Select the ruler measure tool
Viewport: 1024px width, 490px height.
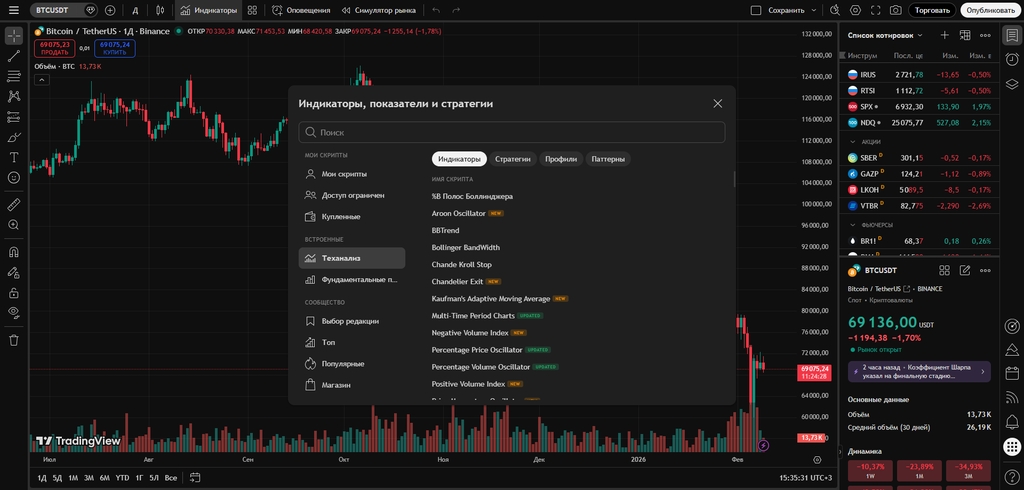pyautogui.click(x=14, y=205)
